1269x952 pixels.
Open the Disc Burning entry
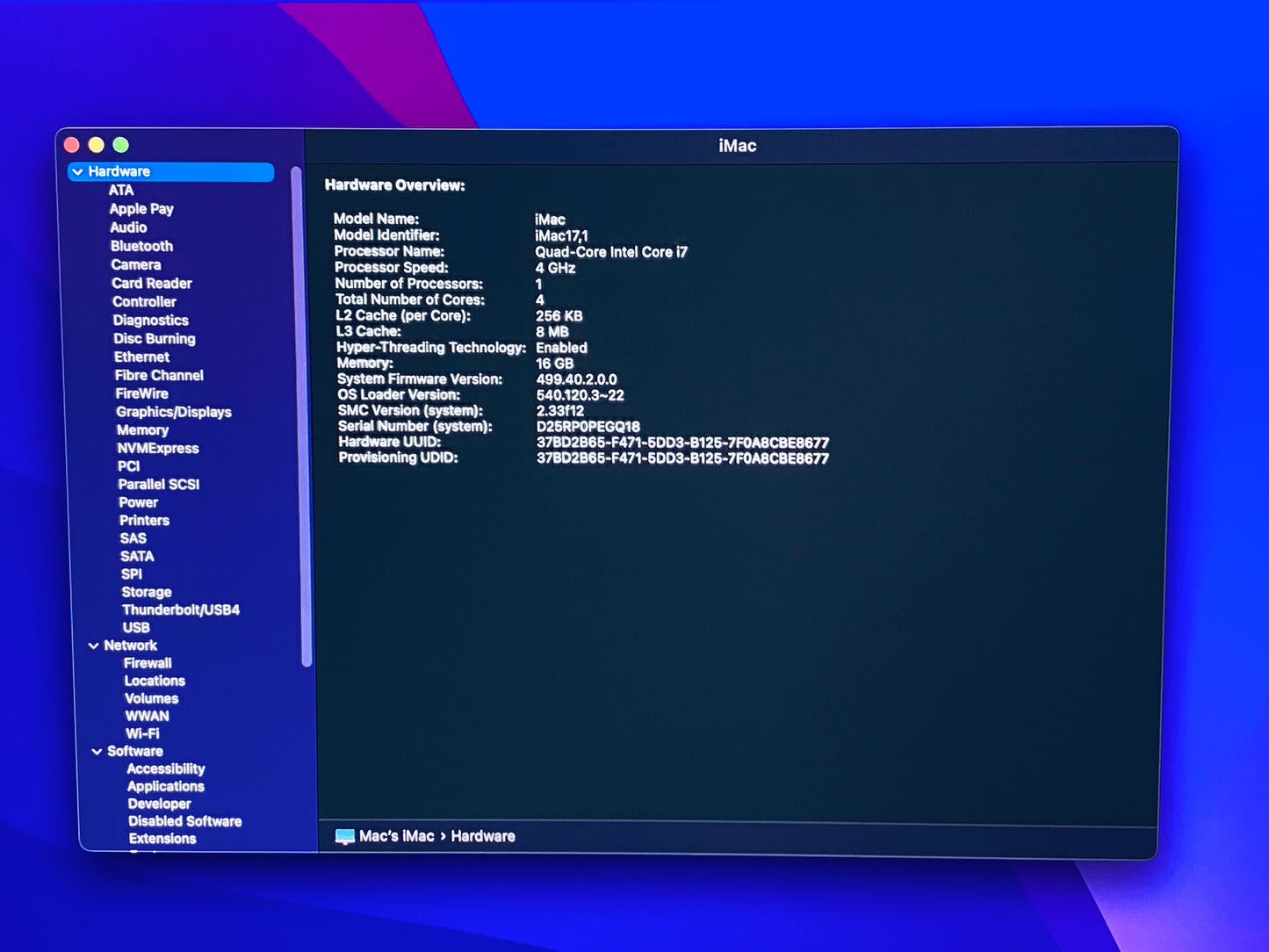point(155,339)
